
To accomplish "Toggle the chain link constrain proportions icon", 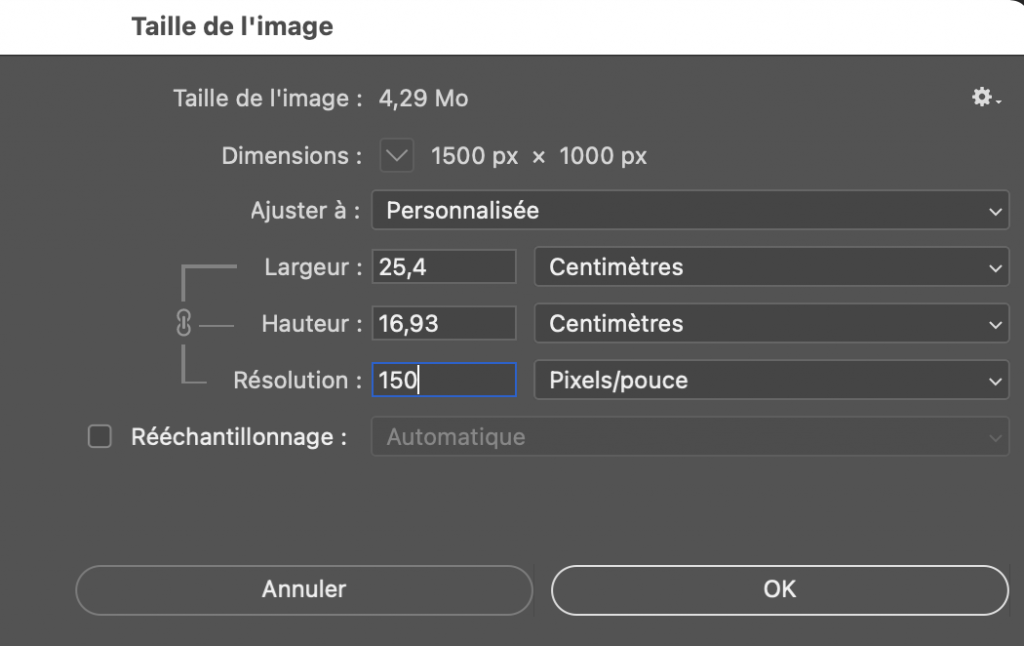I will pyautogui.click(x=183, y=324).
